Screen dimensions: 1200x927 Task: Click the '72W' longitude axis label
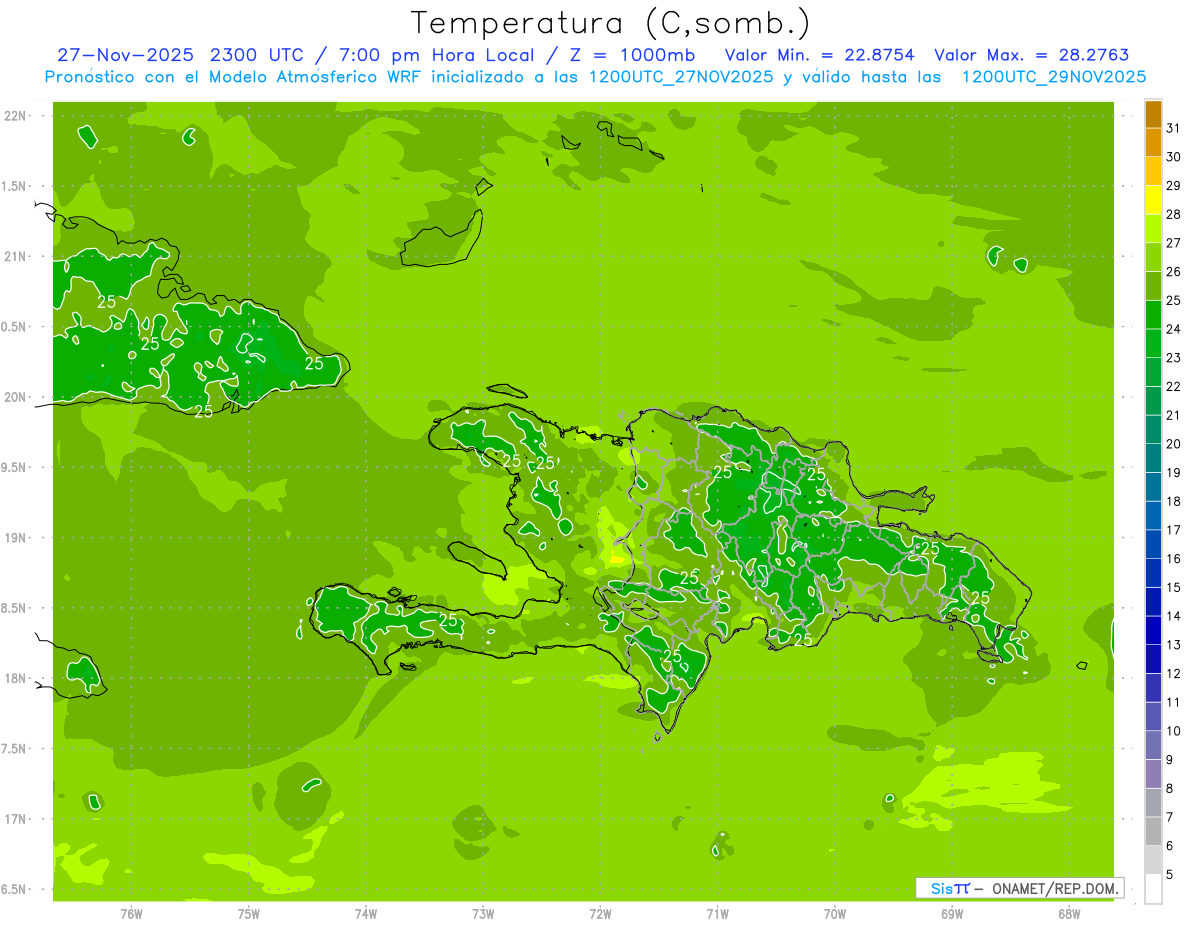(x=600, y=914)
